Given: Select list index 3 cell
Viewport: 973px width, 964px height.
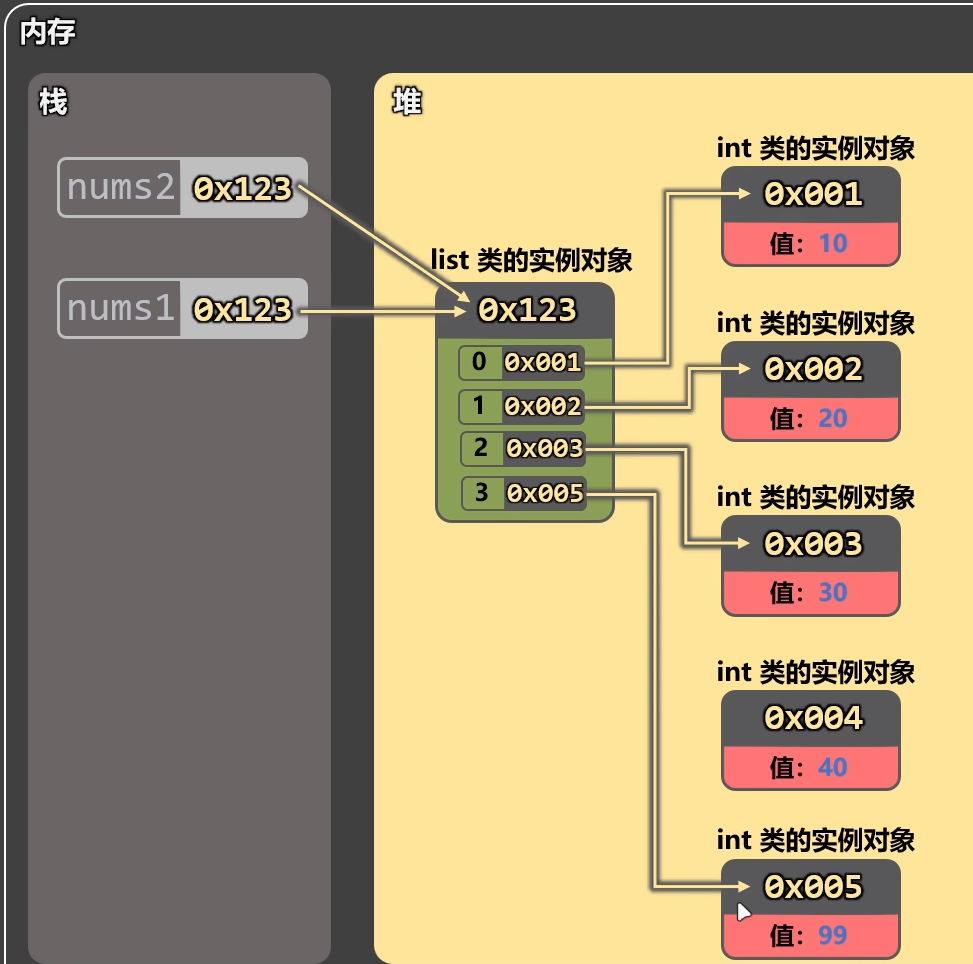Looking at the screenshot, I should pyautogui.click(x=482, y=493).
